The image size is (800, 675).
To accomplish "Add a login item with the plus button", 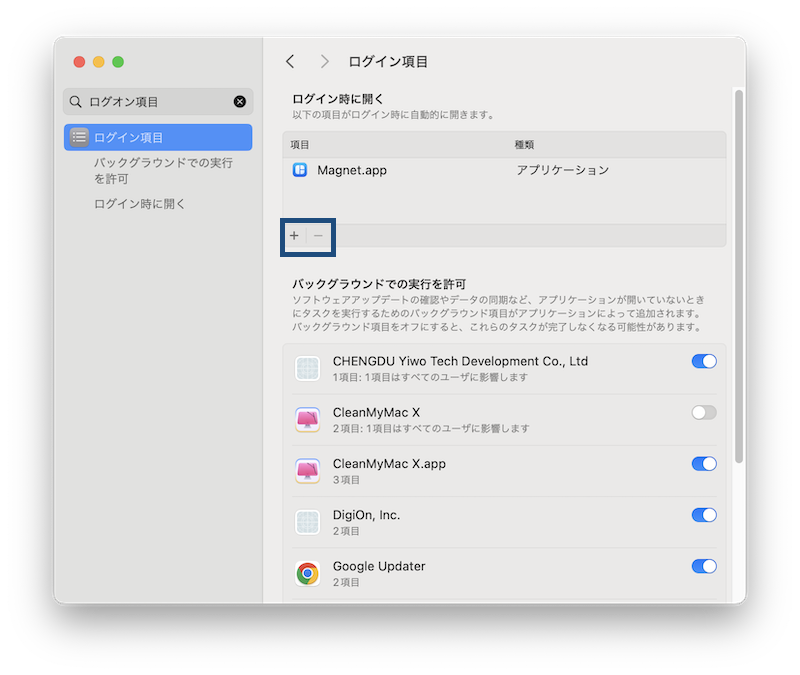I will coord(294,236).
